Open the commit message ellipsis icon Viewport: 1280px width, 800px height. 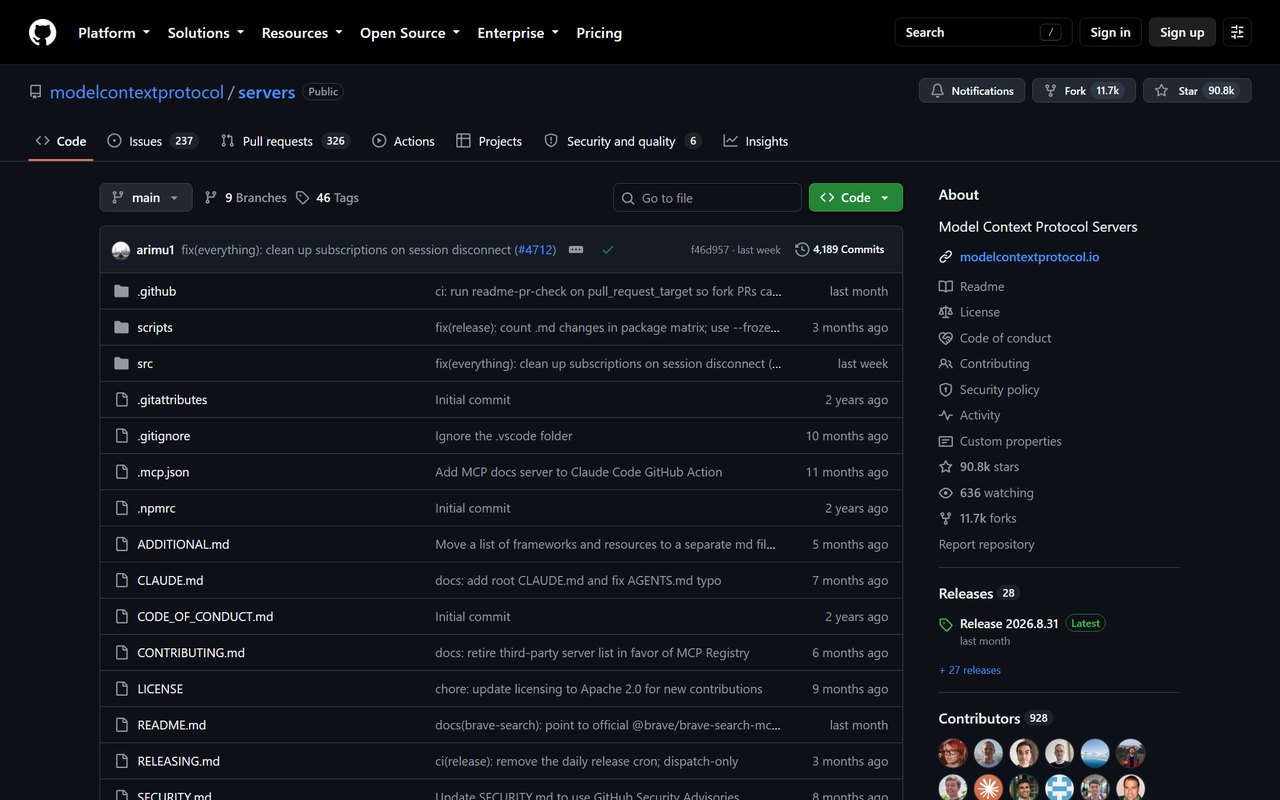[576, 250]
